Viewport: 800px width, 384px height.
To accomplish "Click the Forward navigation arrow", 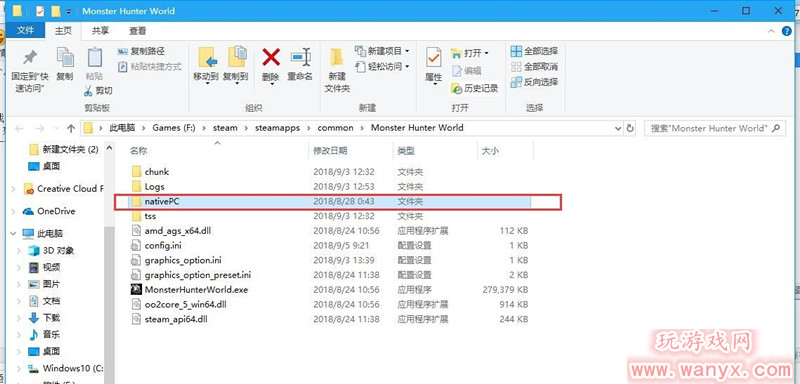I will (40, 128).
